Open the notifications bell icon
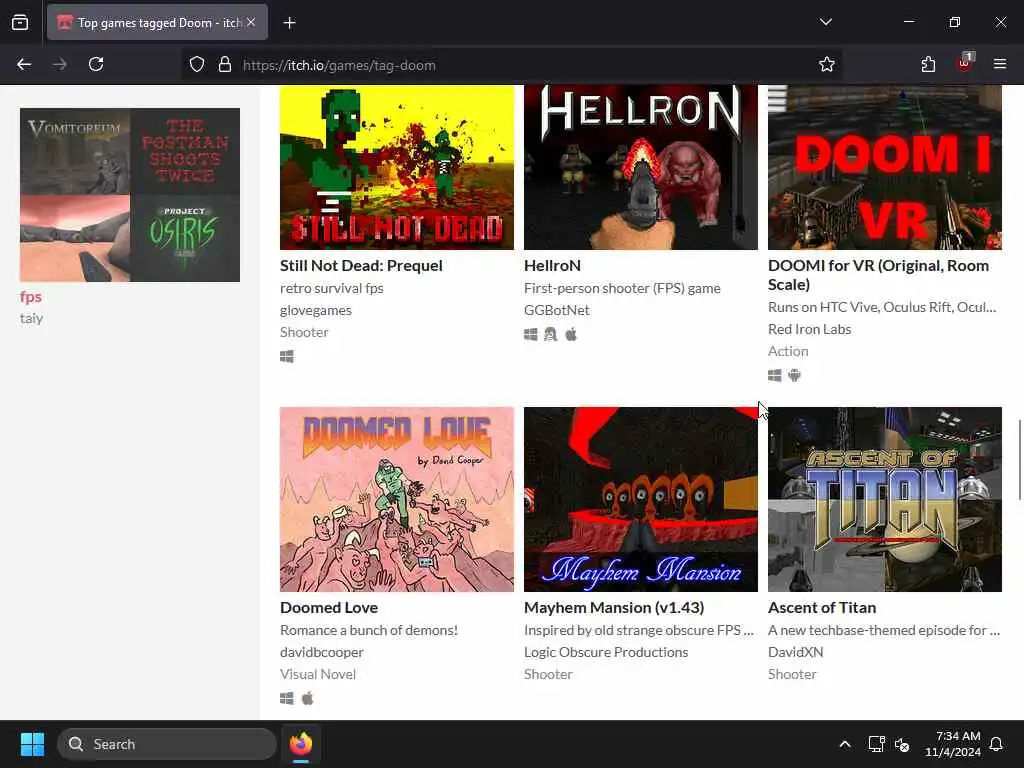 pyautogui.click(x=996, y=744)
